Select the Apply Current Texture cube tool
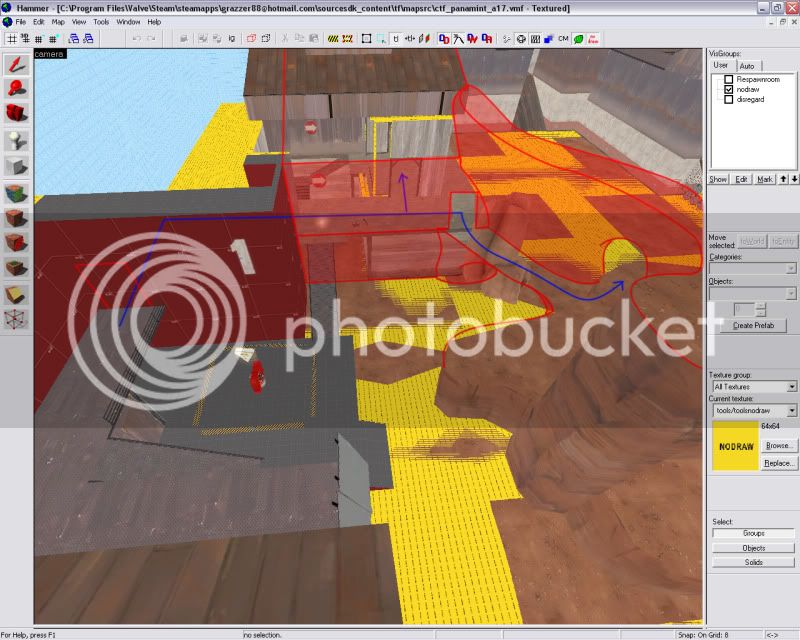Viewport: 800px width, 640px height. tap(16, 218)
